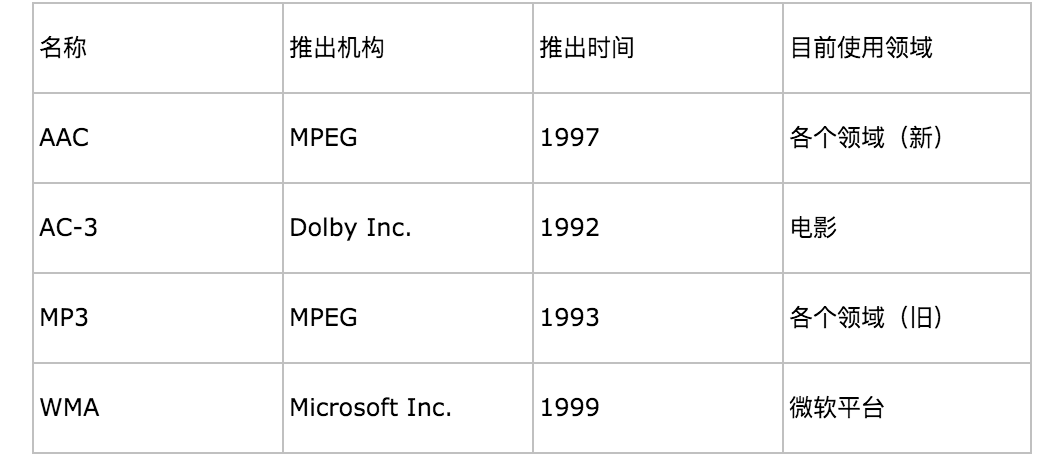Click the Dolby Inc. cell

[x=350, y=227]
